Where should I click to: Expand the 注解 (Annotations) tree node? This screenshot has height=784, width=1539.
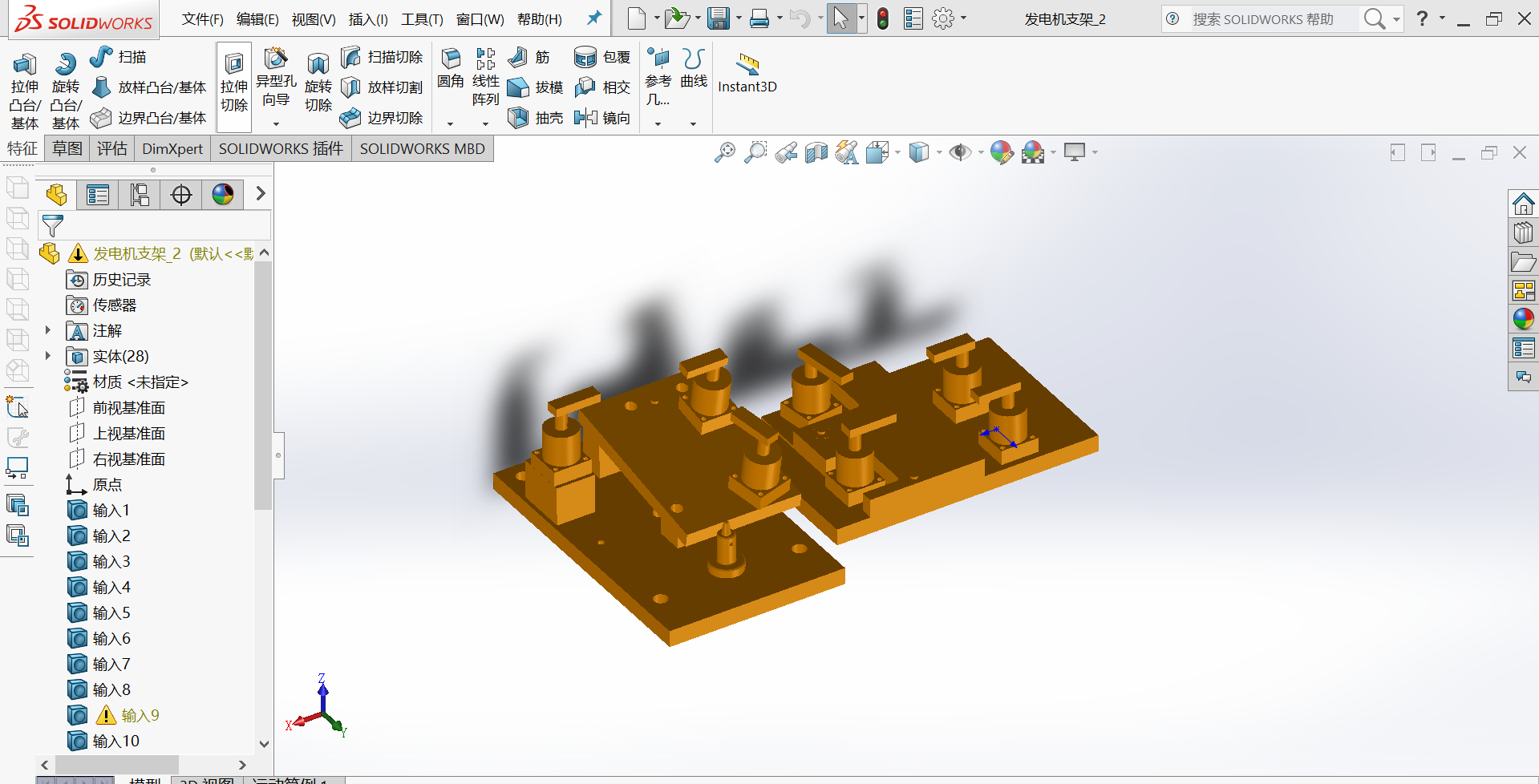[47, 330]
